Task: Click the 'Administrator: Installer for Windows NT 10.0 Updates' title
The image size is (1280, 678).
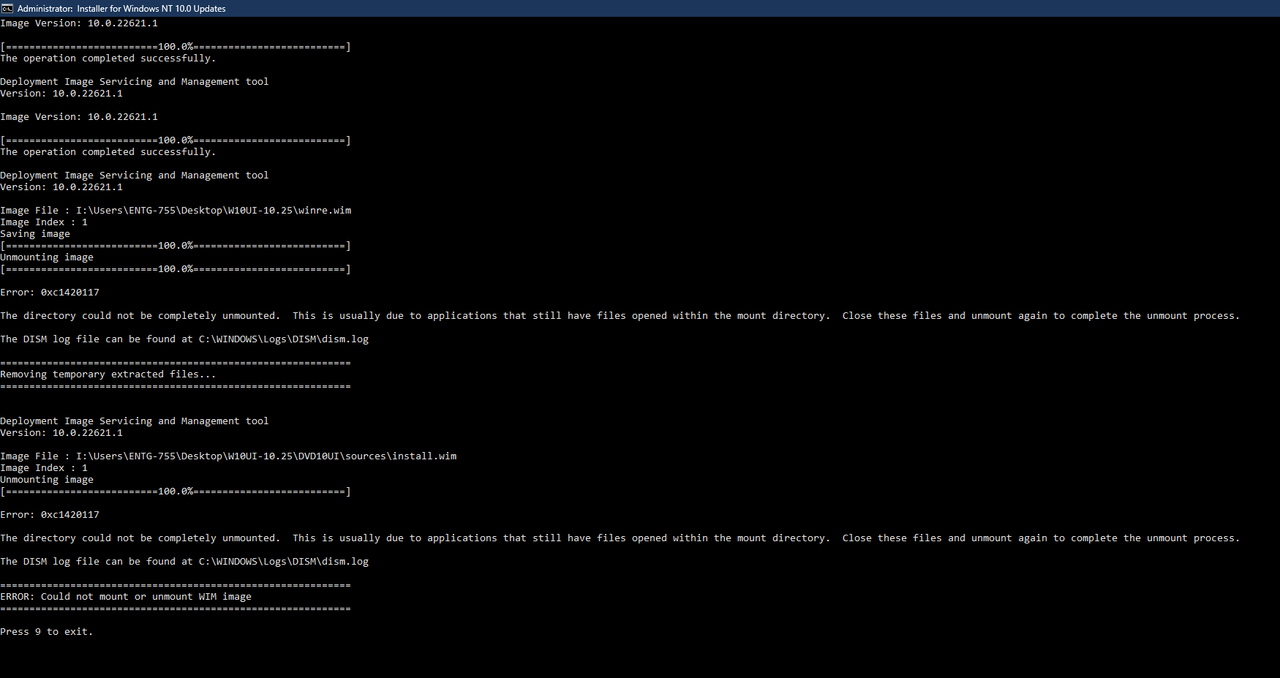Action: [121, 8]
